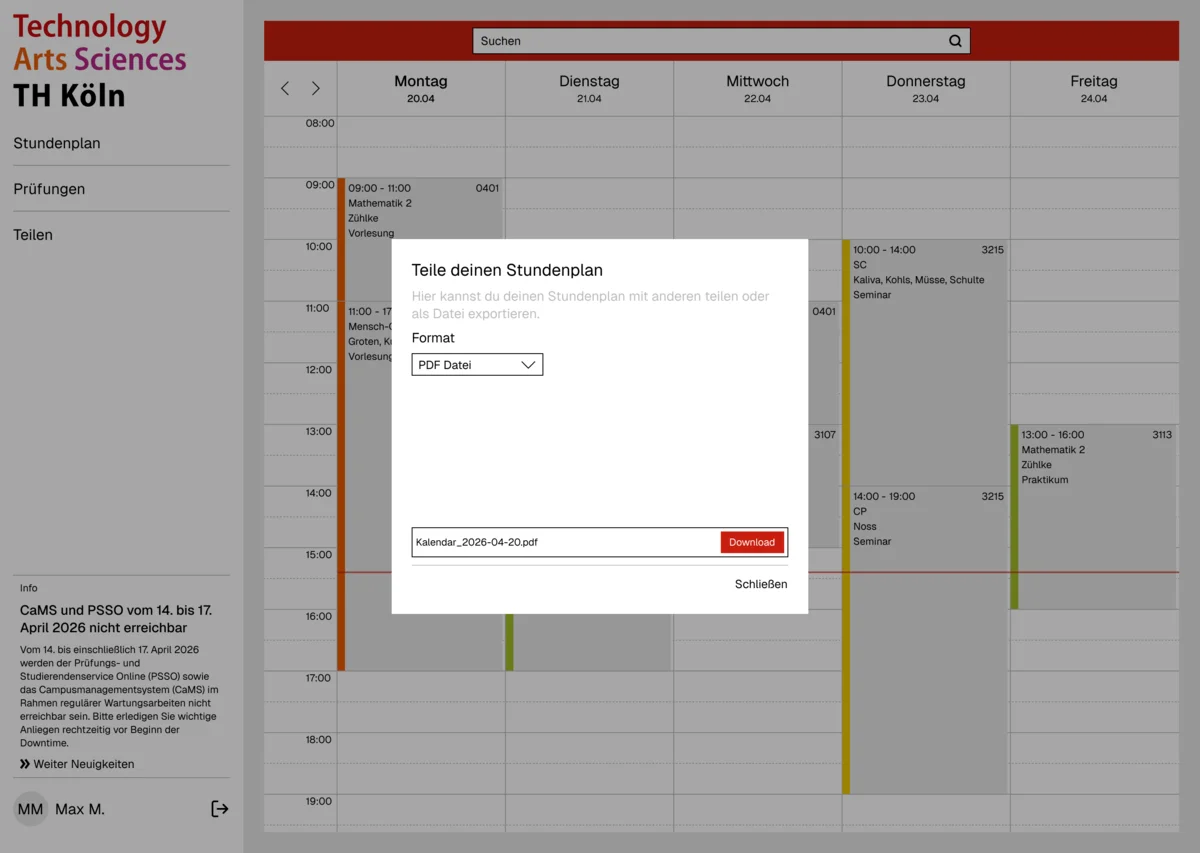Click the dropdown chevron in the Format selector
1200x853 pixels.
pyautogui.click(x=529, y=365)
